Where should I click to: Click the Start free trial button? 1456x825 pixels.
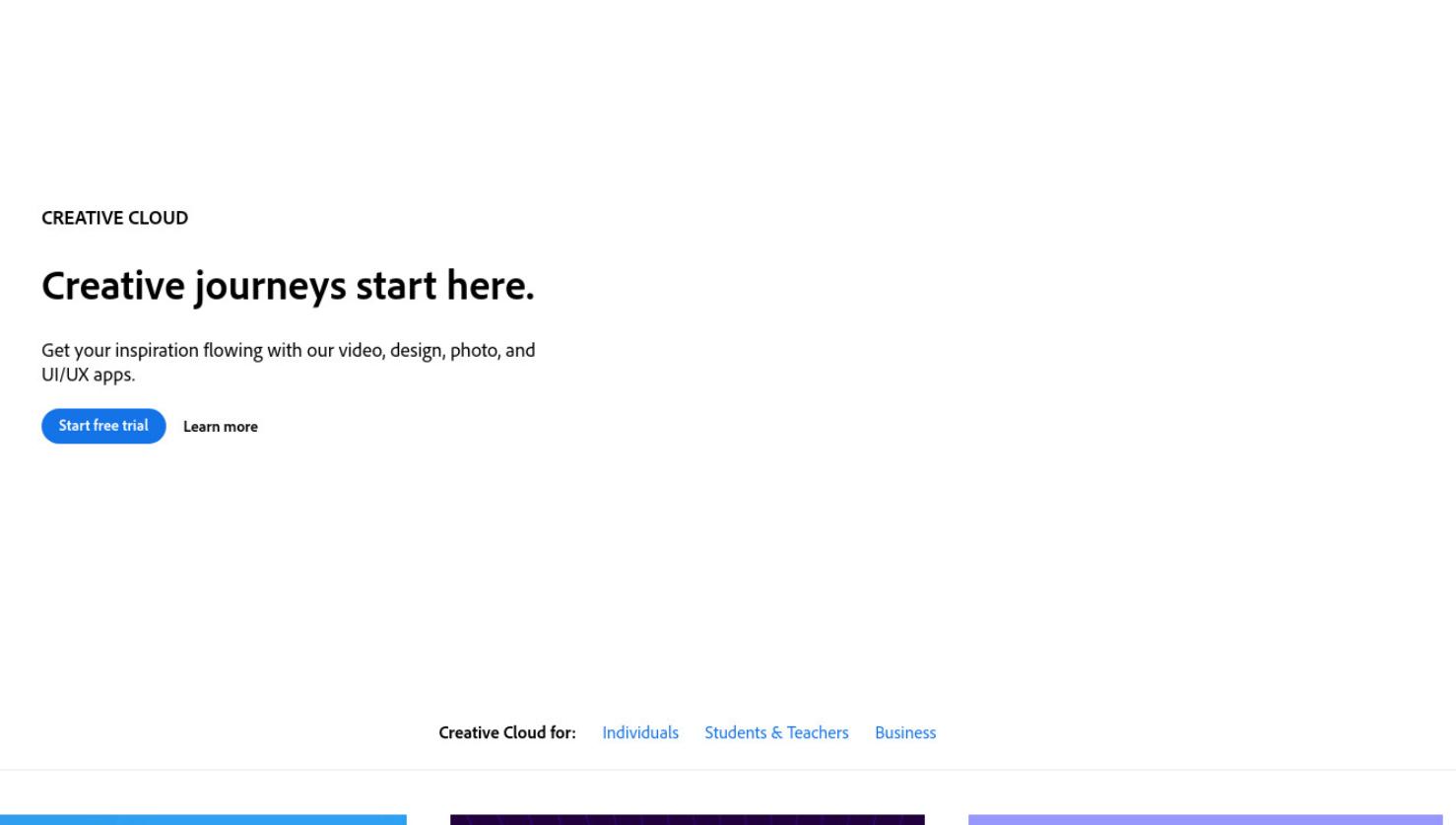pyautogui.click(x=103, y=426)
